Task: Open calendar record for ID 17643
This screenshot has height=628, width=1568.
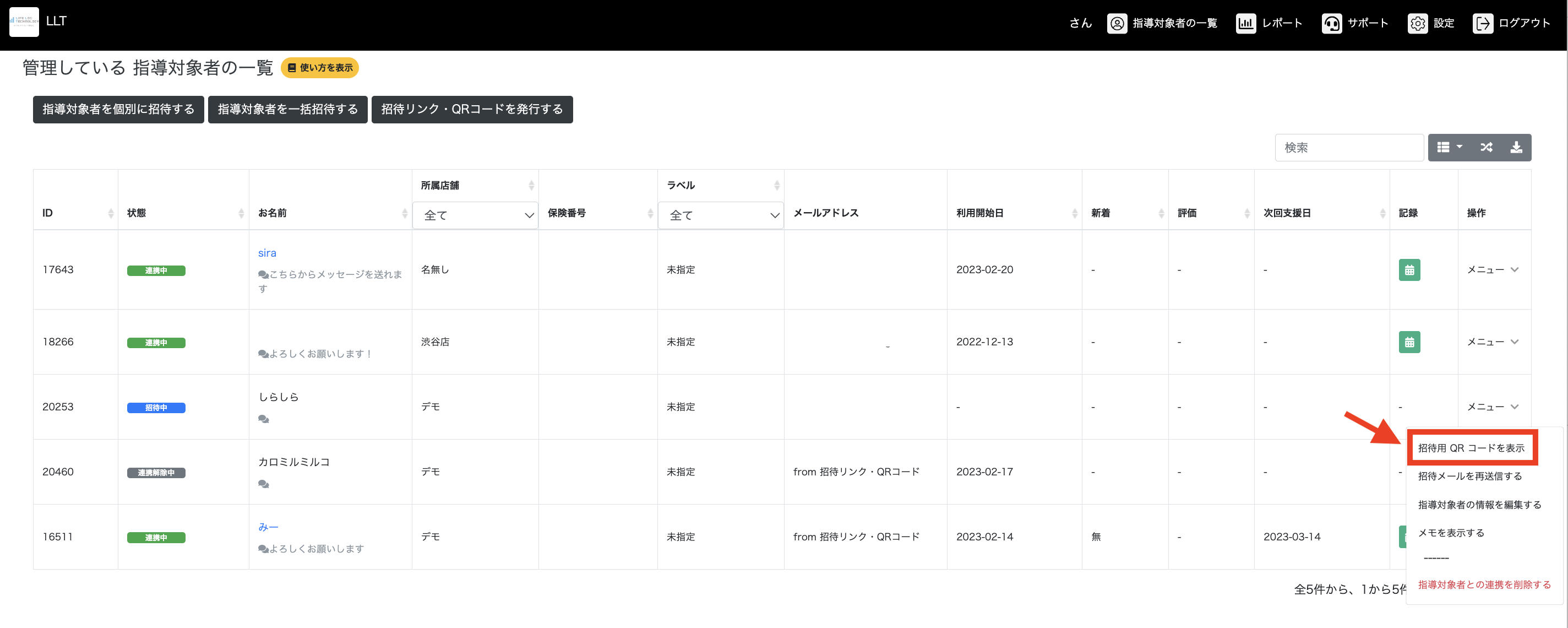Action: click(1409, 270)
